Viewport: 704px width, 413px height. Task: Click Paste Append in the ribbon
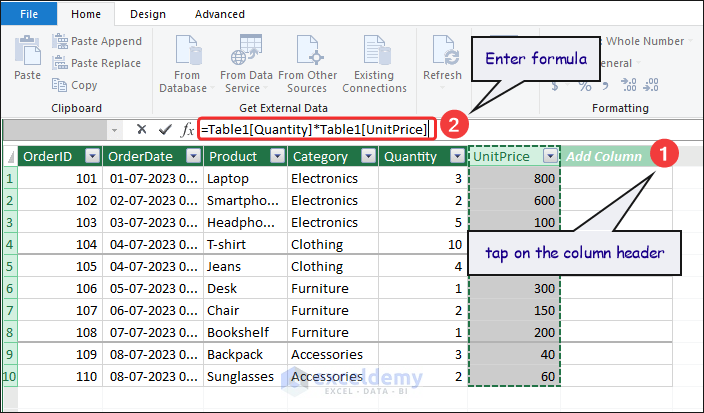click(97, 41)
